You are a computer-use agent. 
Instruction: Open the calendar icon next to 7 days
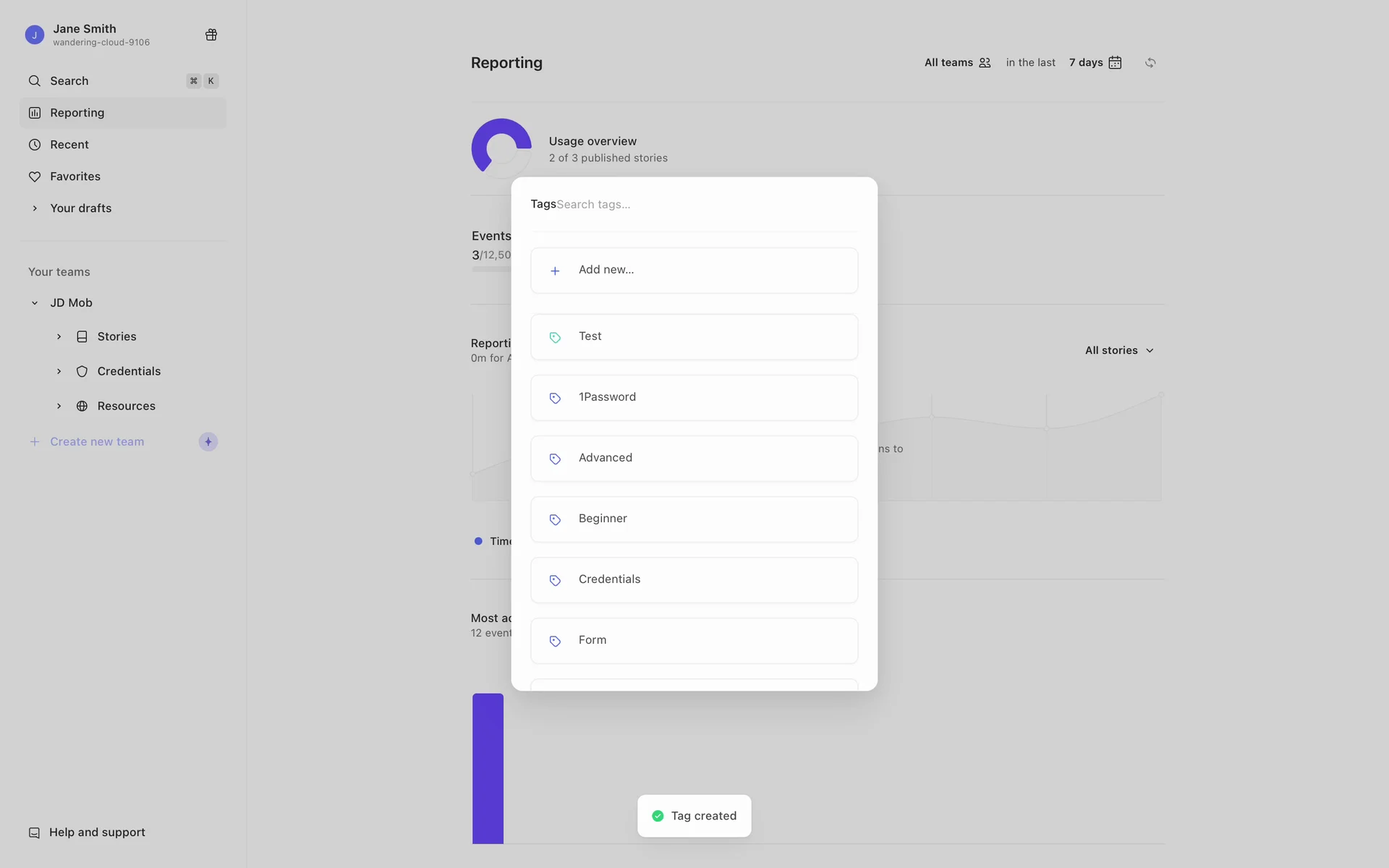click(x=1115, y=63)
